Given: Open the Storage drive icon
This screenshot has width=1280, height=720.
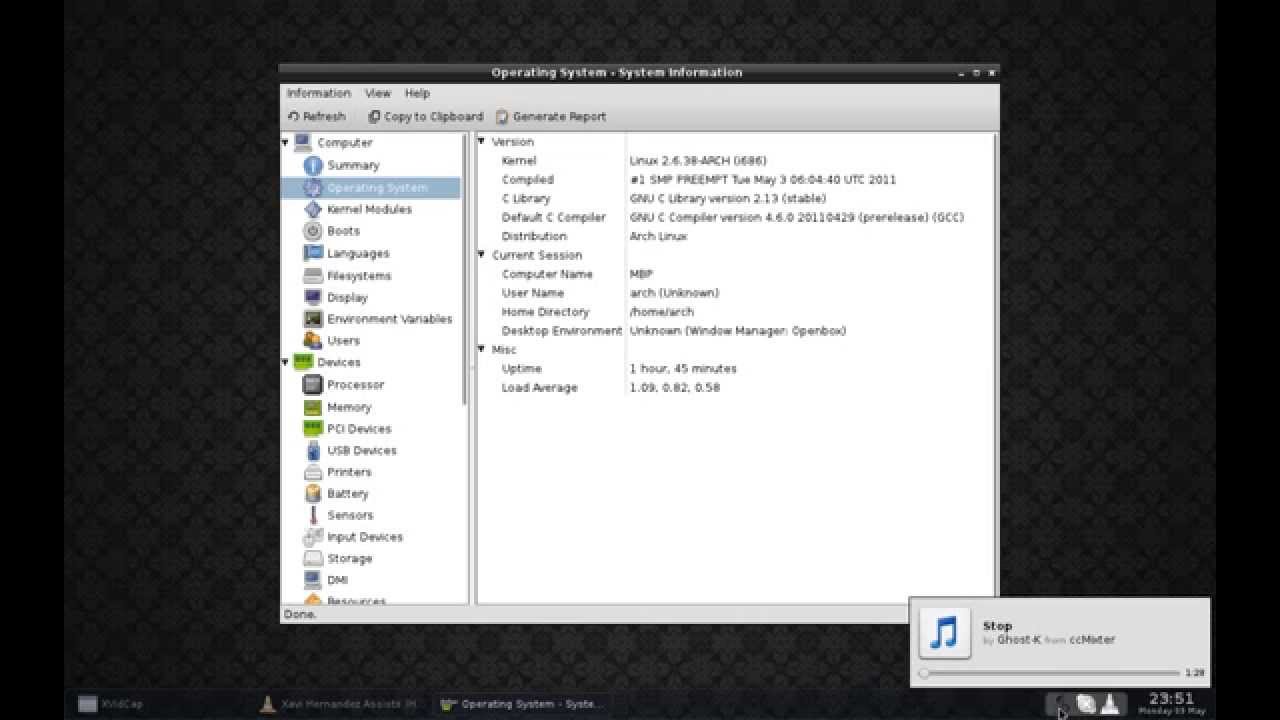Looking at the screenshot, I should click(x=313, y=558).
